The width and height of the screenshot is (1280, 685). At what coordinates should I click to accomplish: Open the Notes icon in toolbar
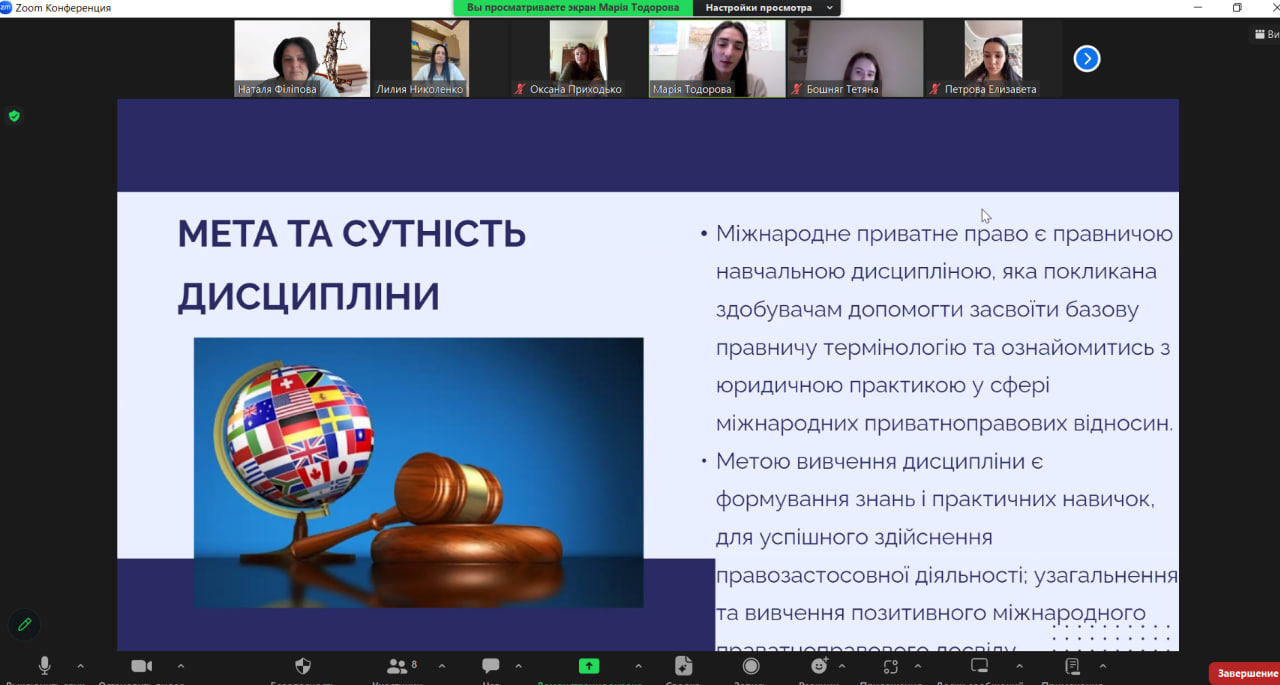[1073, 666]
